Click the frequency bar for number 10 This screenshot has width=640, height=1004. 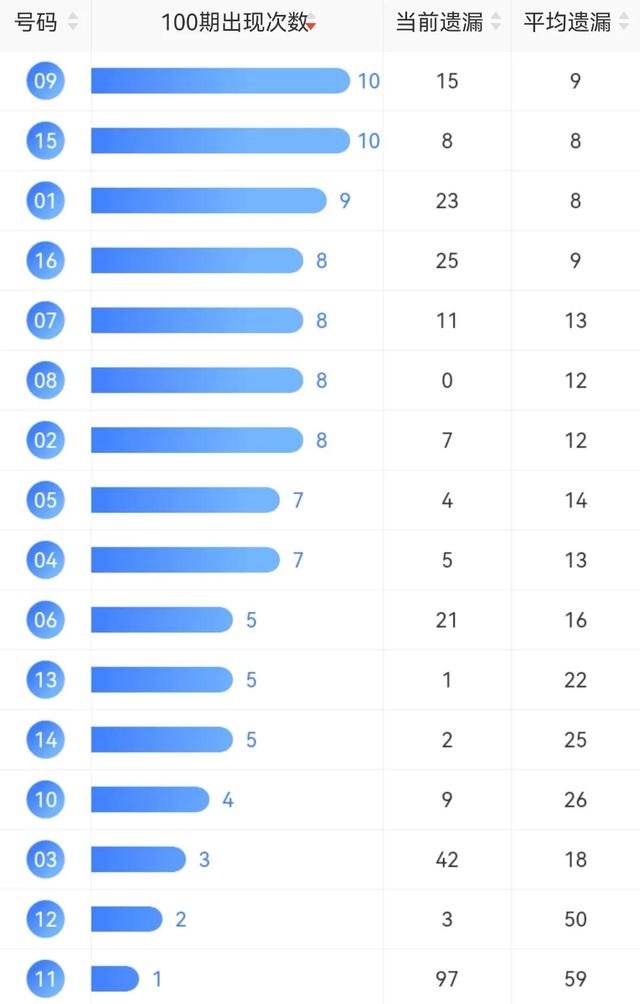[x=150, y=799]
